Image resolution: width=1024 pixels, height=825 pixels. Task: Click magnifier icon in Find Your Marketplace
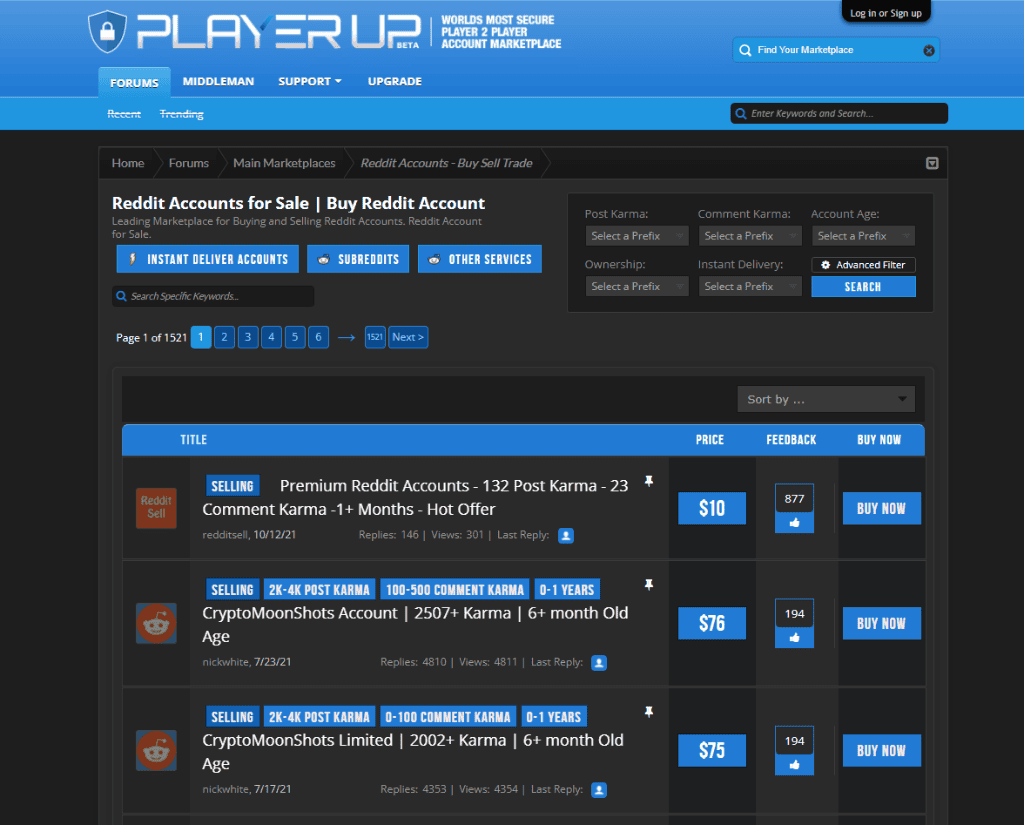(744, 50)
